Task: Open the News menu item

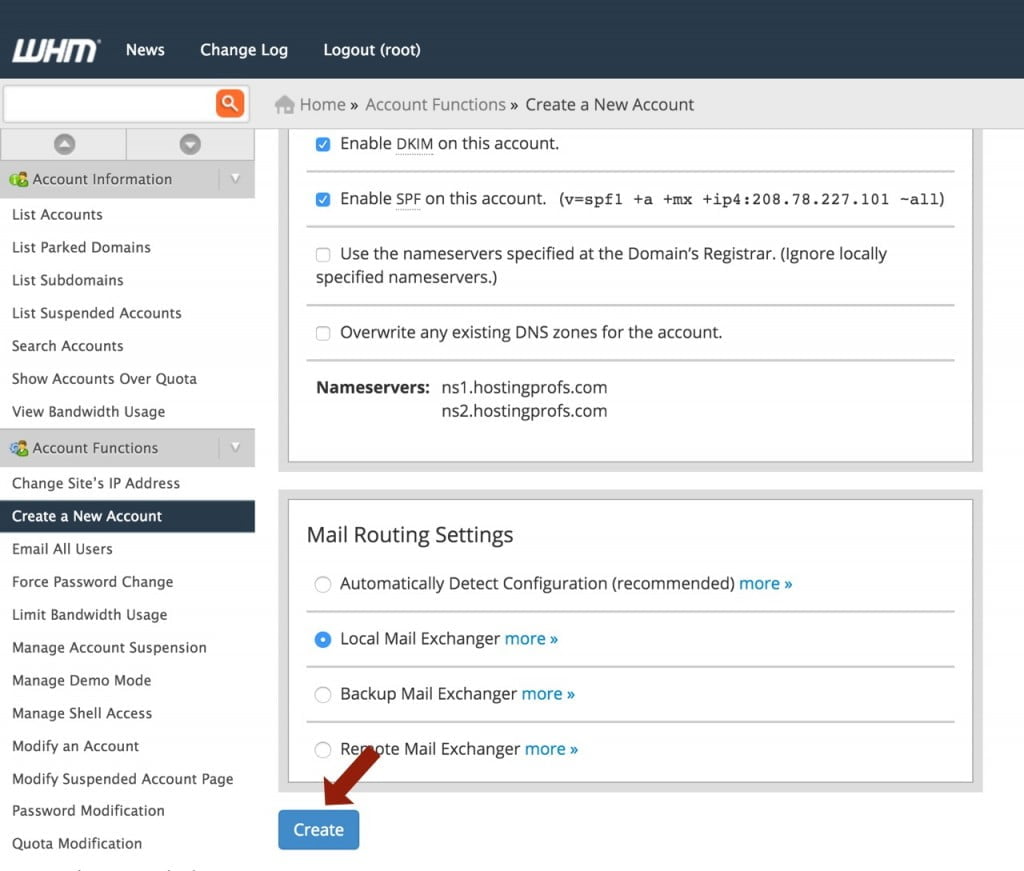Action: (x=145, y=50)
